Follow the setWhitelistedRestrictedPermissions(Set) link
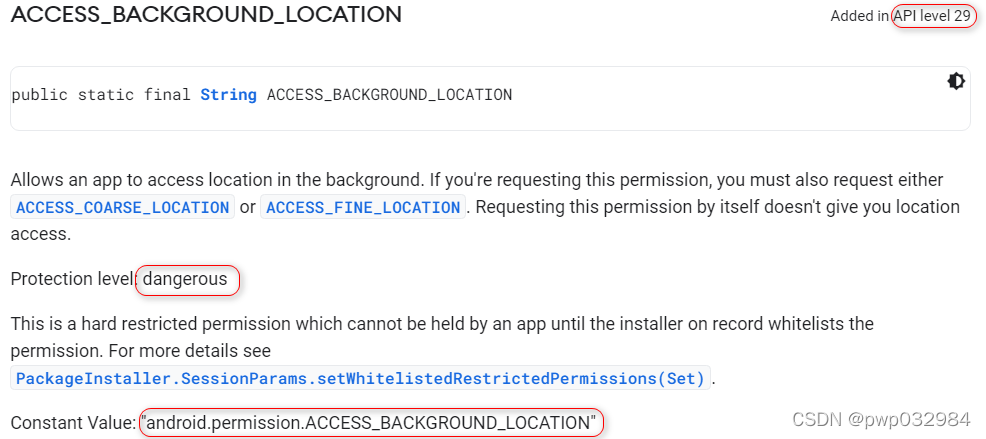The image size is (986, 439). pos(360,379)
